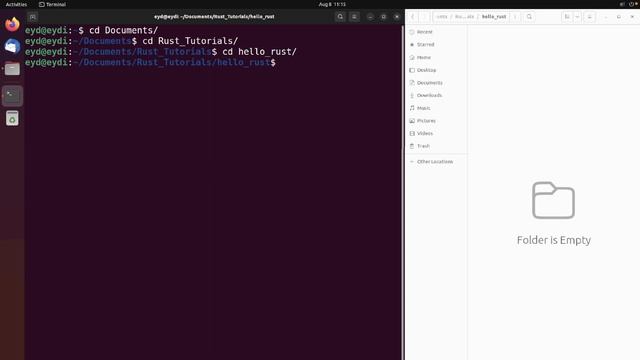
Task: Open the clock and calendar in the top bar
Action: [x=332, y=4]
